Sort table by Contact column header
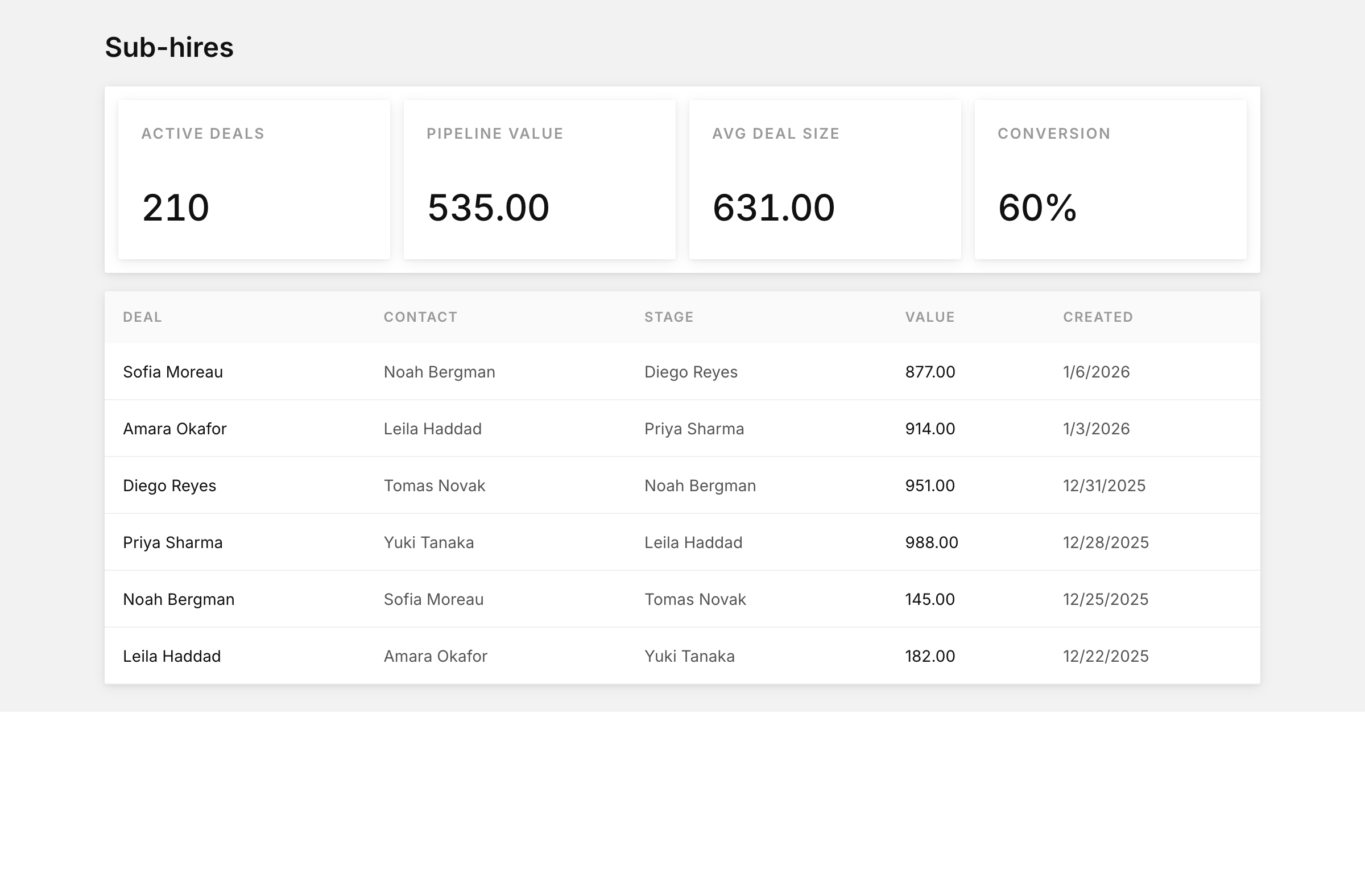This screenshot has width=1365, height=896. tap(420, 317)
